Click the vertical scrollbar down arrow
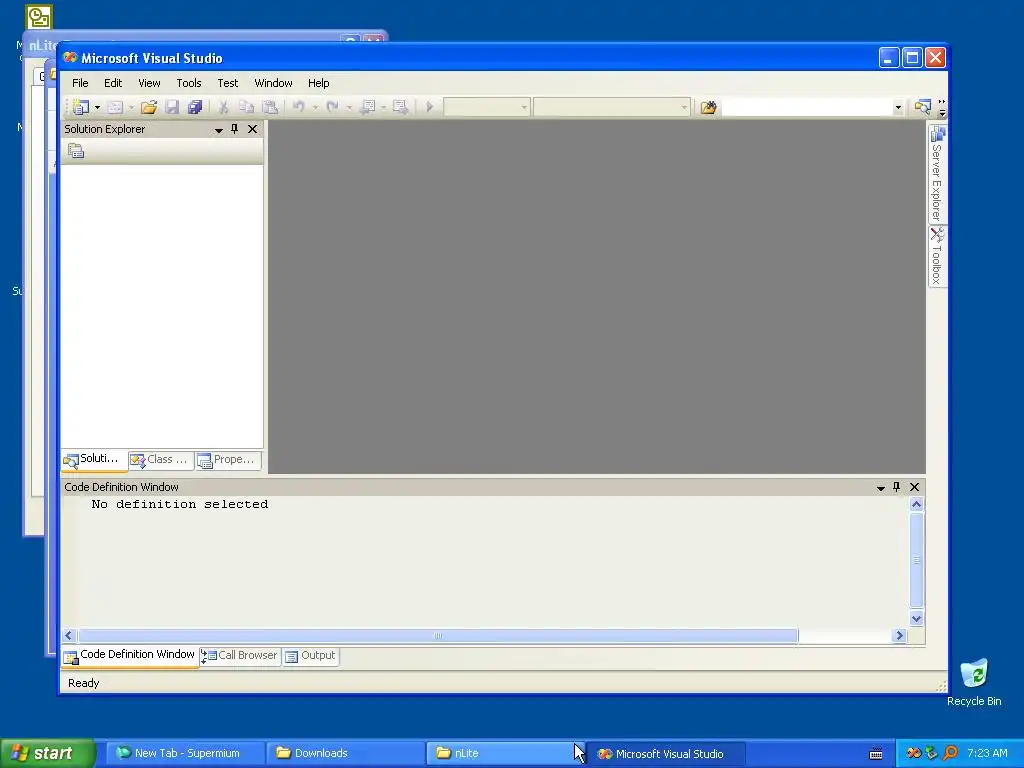Image resolution: width=1024 pixels, height=768 pixels. click(x=916, y=618)
